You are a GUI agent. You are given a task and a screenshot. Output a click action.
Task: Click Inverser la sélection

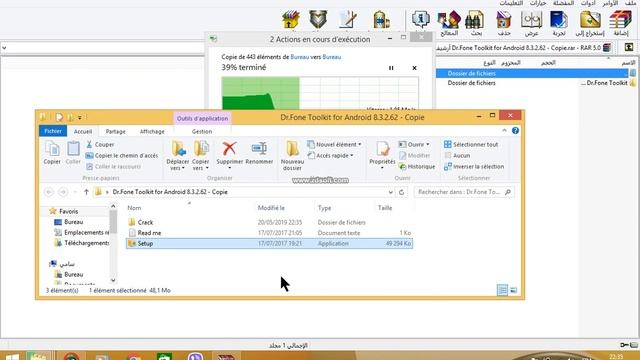(474, 167)
